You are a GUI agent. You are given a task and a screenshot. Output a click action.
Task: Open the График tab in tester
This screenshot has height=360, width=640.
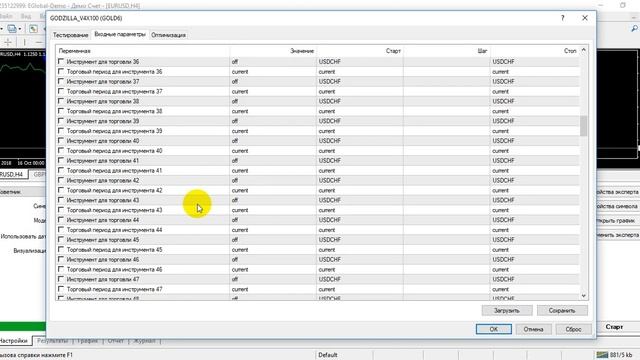pyautogui.click(x=87, y=340)
